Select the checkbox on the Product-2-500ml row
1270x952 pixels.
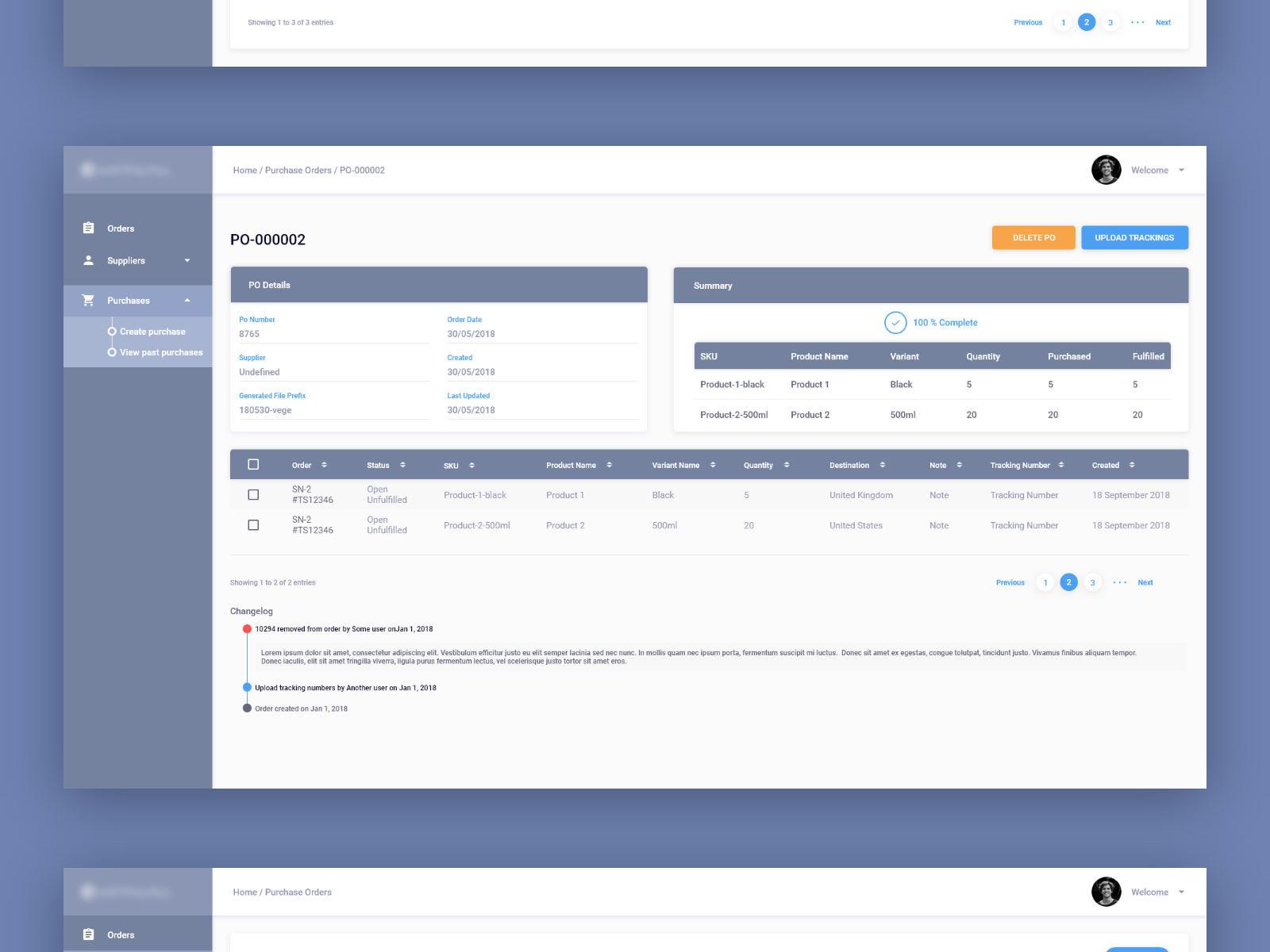pyautogui.click(x=253, y=524)
